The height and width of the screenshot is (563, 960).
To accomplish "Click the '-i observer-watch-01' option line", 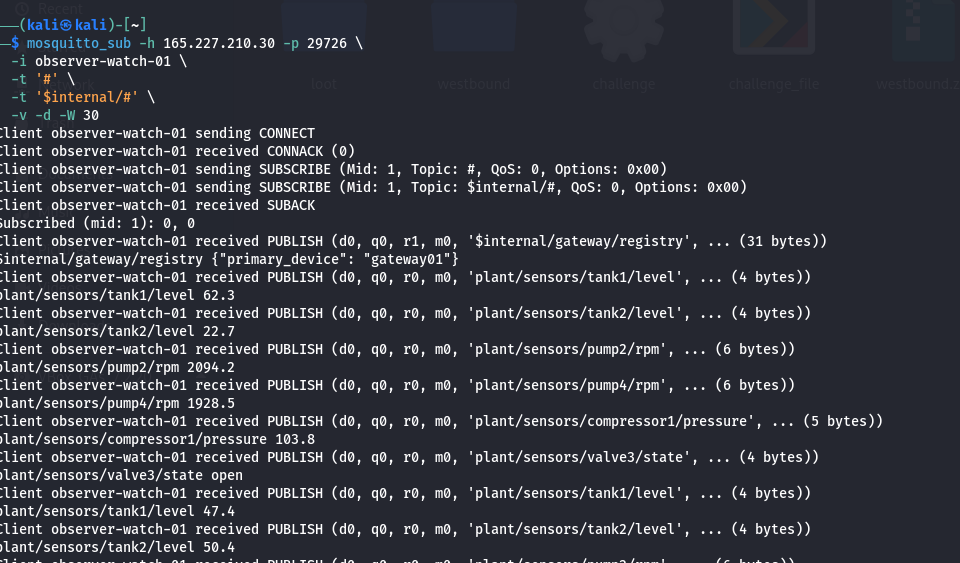I will click(99, 61).
